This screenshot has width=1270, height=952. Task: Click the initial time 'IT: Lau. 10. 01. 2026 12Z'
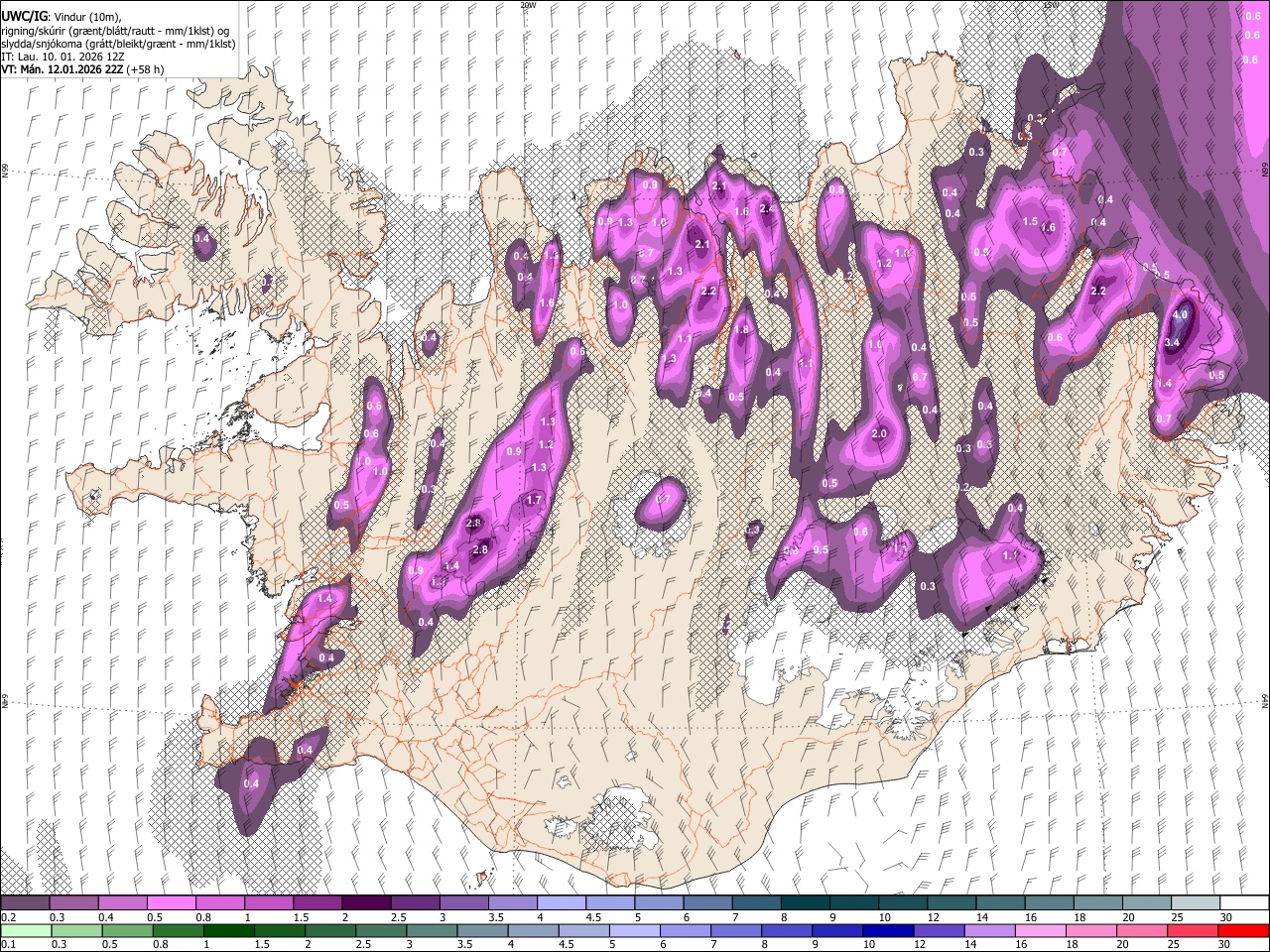pos(63,57)
